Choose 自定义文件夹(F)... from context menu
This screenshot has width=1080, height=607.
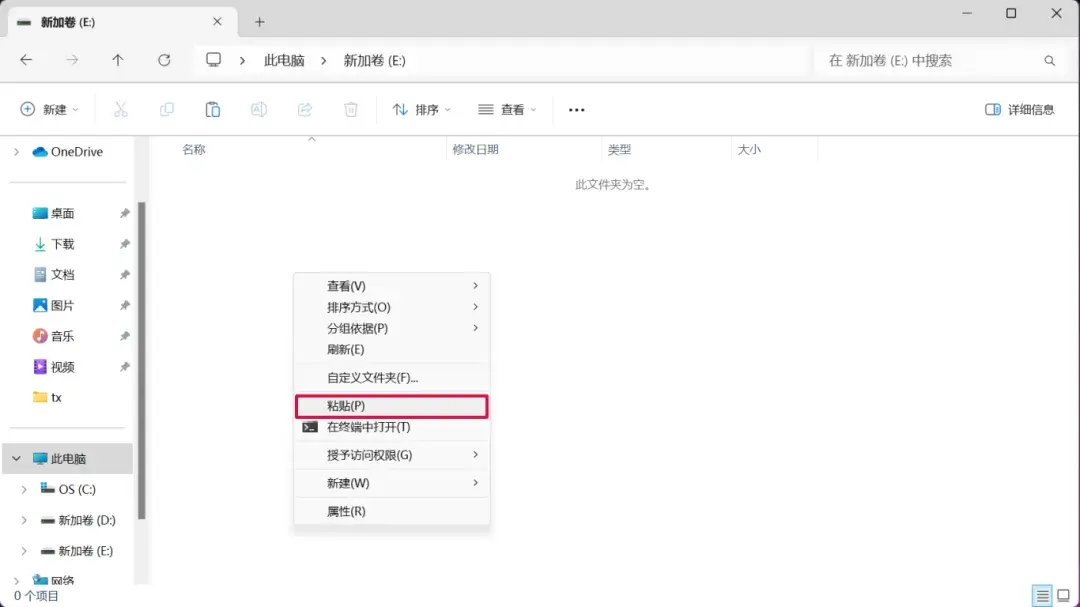point(392,378)
